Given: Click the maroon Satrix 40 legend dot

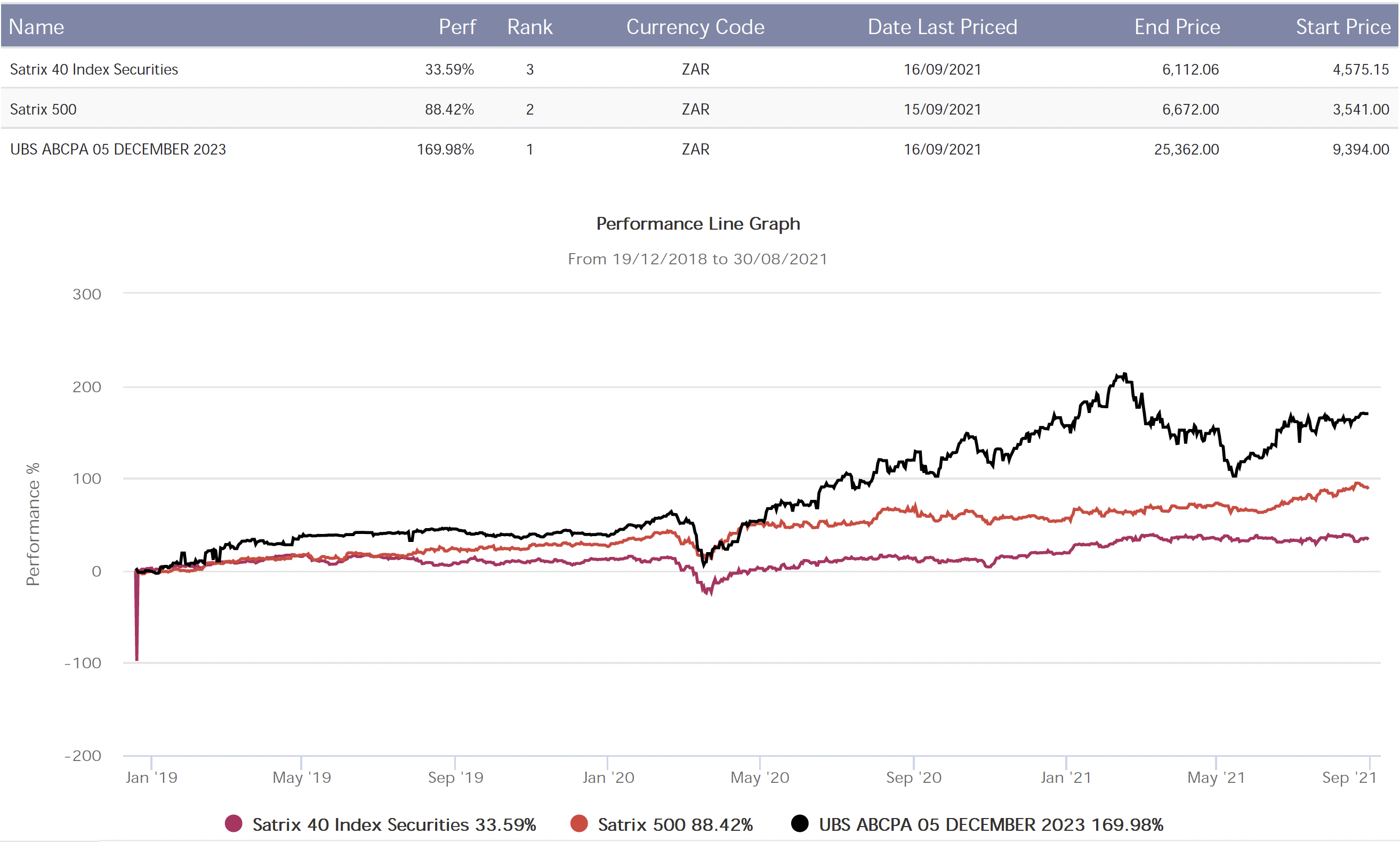Looking at the screenshot, I should pos(233,823).
